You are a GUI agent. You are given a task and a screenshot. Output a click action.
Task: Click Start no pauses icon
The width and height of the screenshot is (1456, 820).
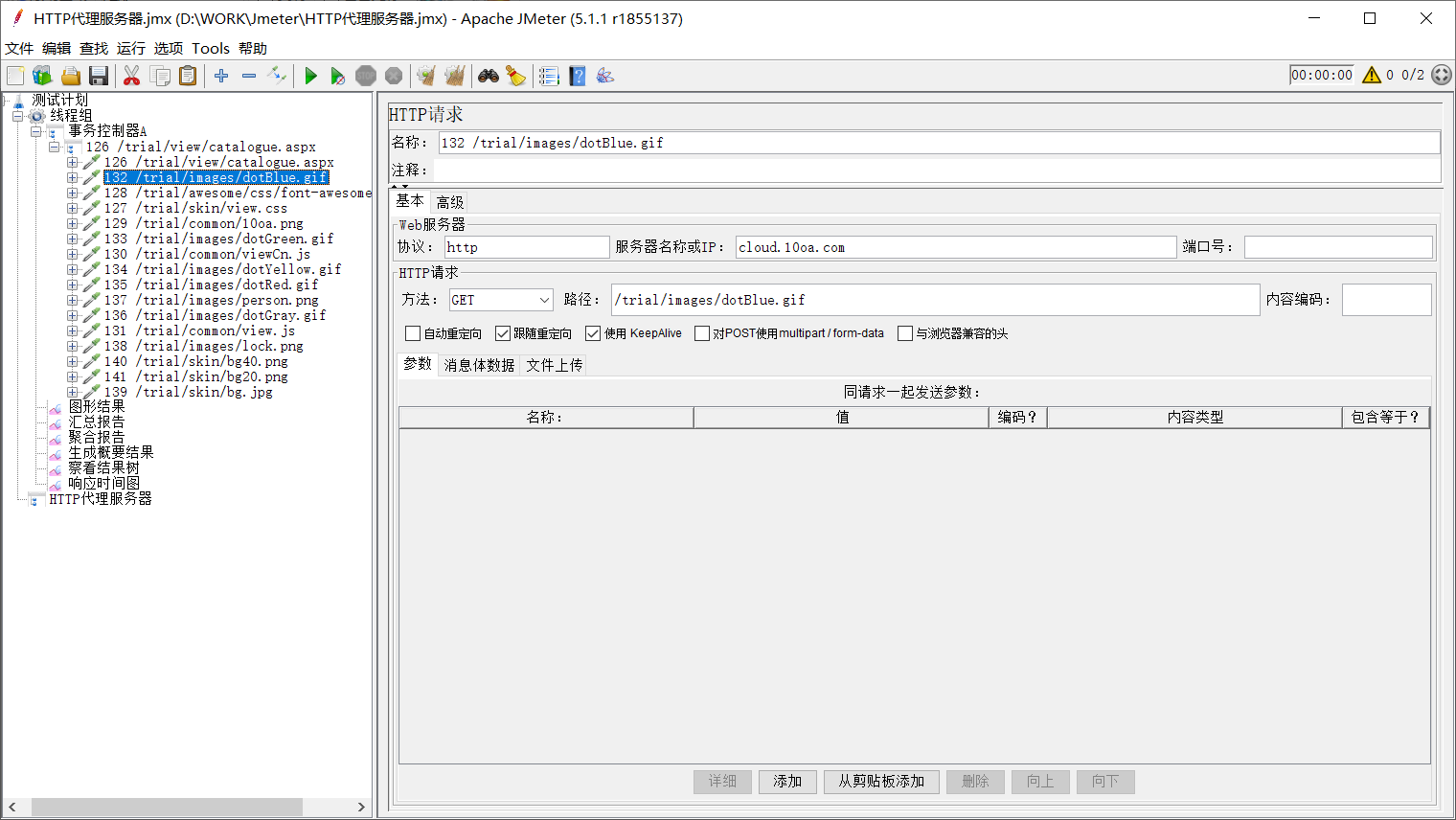click(337, 76)
